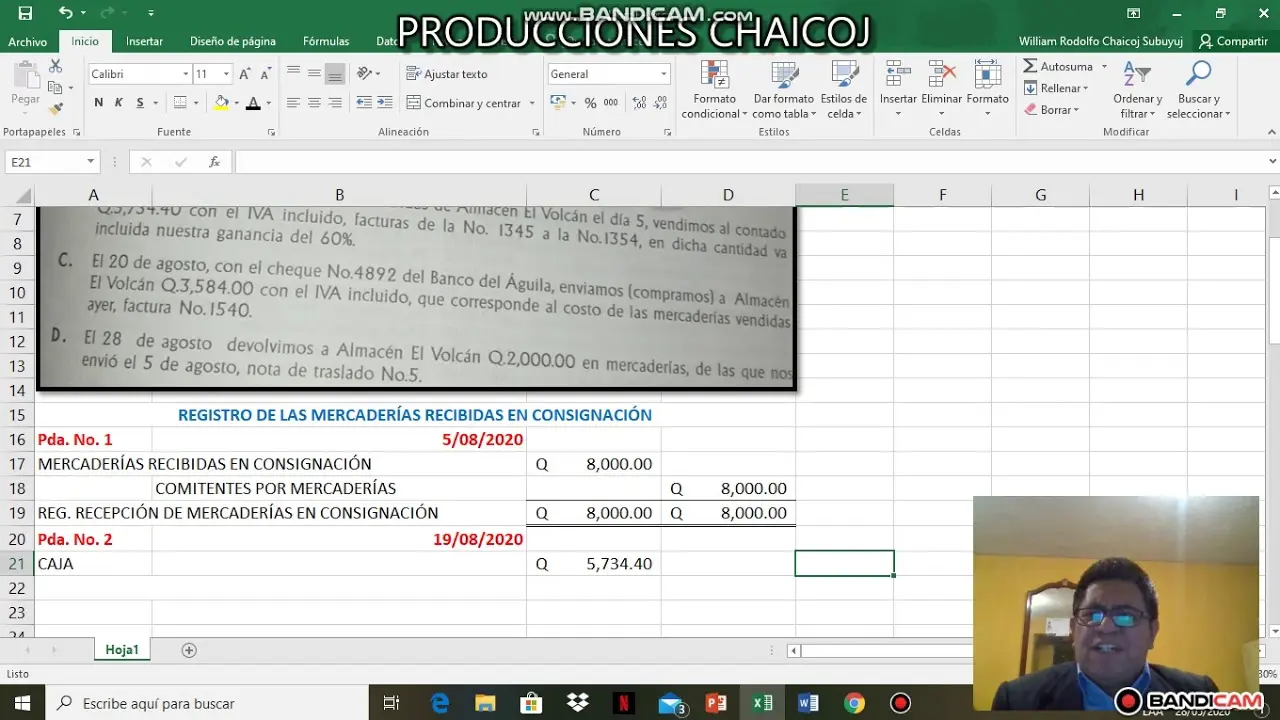Click the text orientation icon
The image size is (1280, 720).
click(365, 73)
